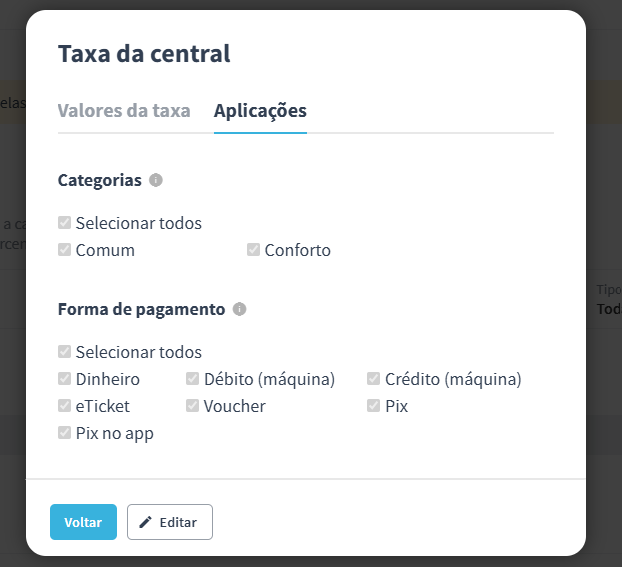Toggle the Dinheiro payment checkbox

click(64, 379)
